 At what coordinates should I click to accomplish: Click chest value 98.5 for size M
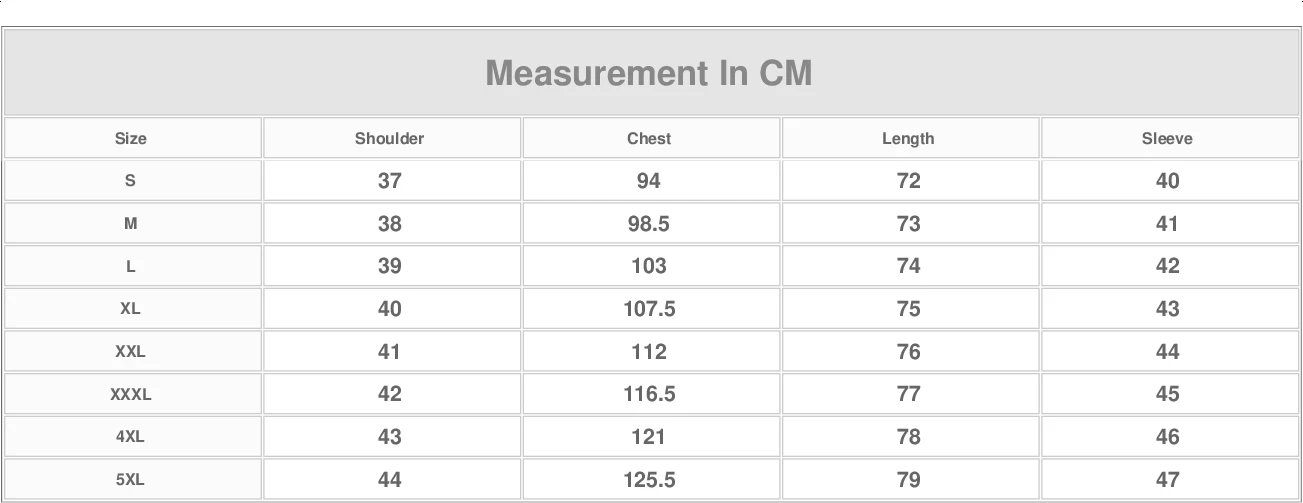pyautogui.click(x=649, y=224)
